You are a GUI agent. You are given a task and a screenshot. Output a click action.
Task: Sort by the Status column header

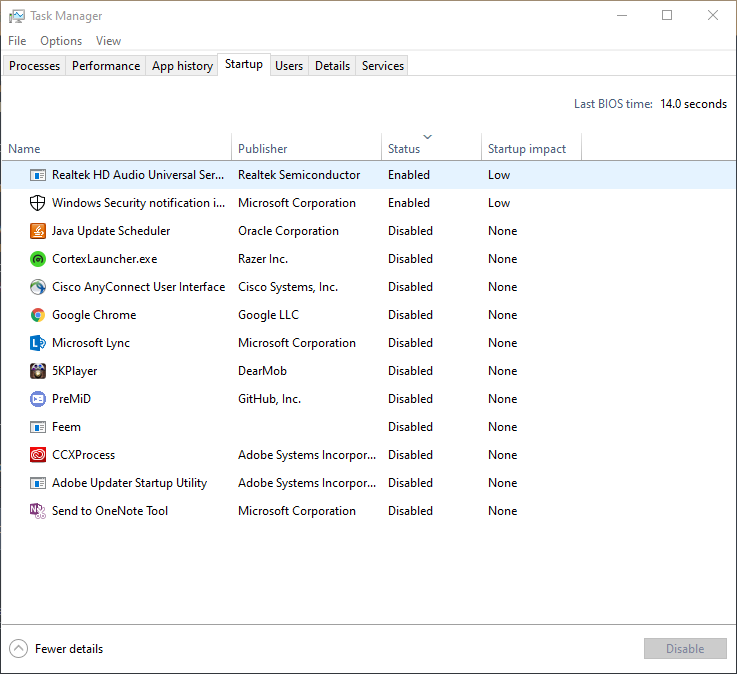[431, 149]
